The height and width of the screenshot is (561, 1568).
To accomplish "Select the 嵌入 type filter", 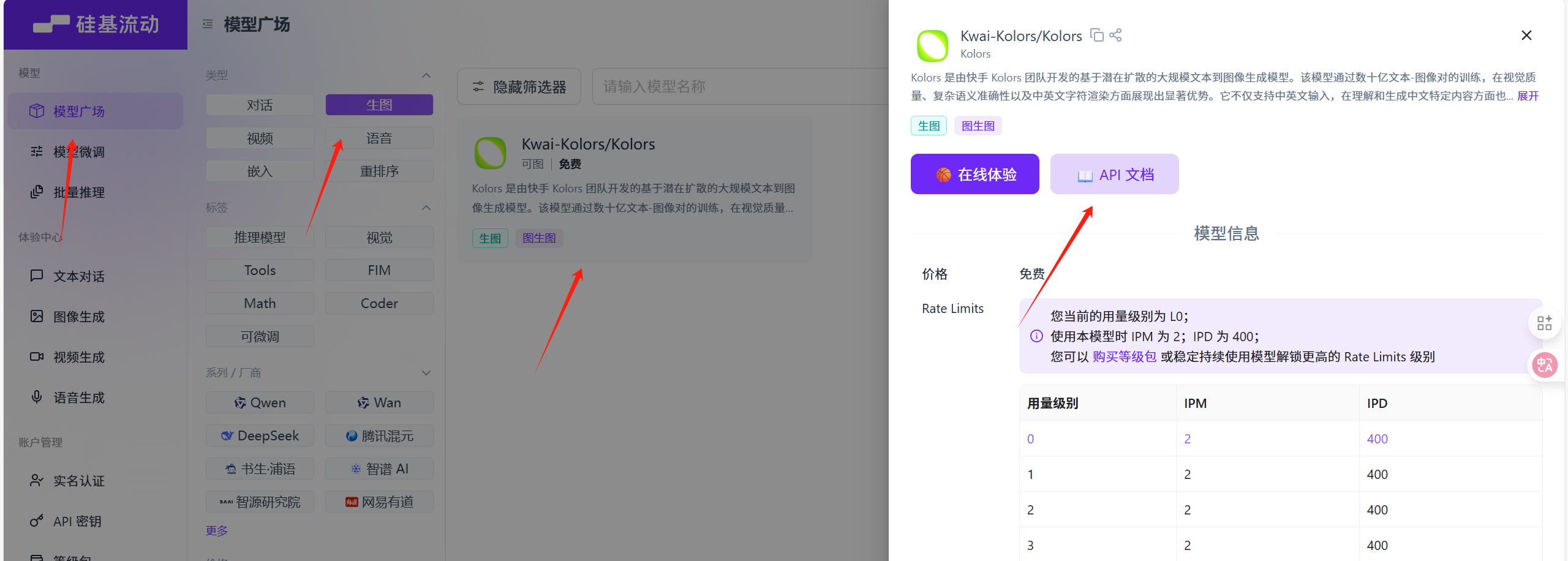I will click(x=260, y=171).
